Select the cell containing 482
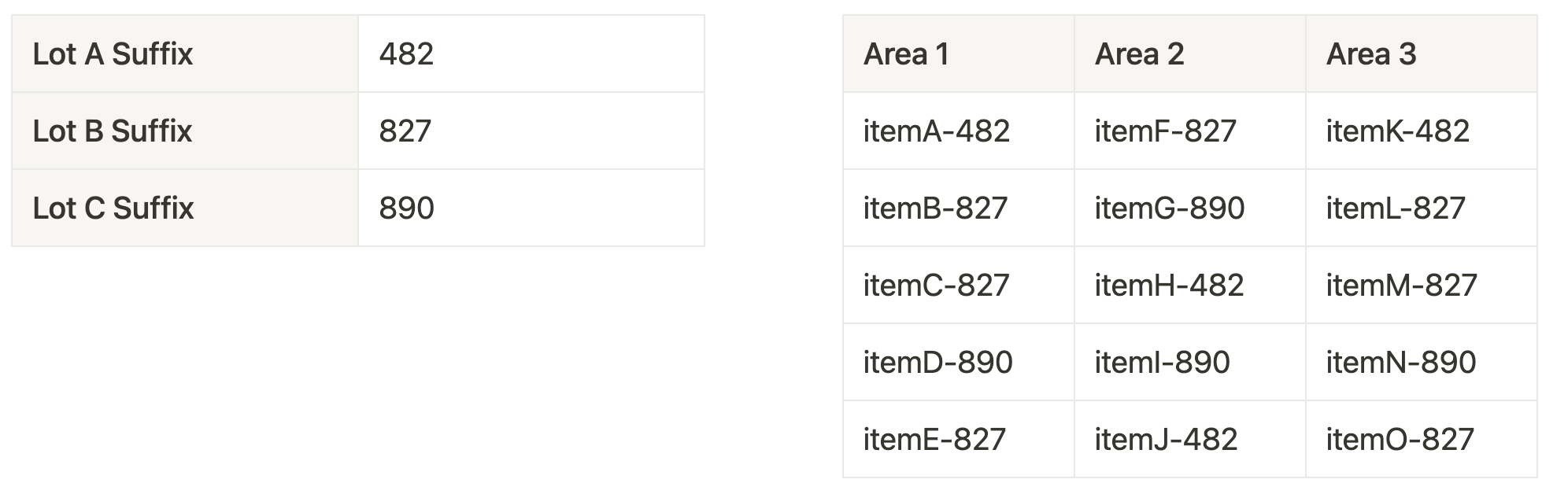Image resolution: width=1568 pixels, height=494 pixels. click(531, 53)
